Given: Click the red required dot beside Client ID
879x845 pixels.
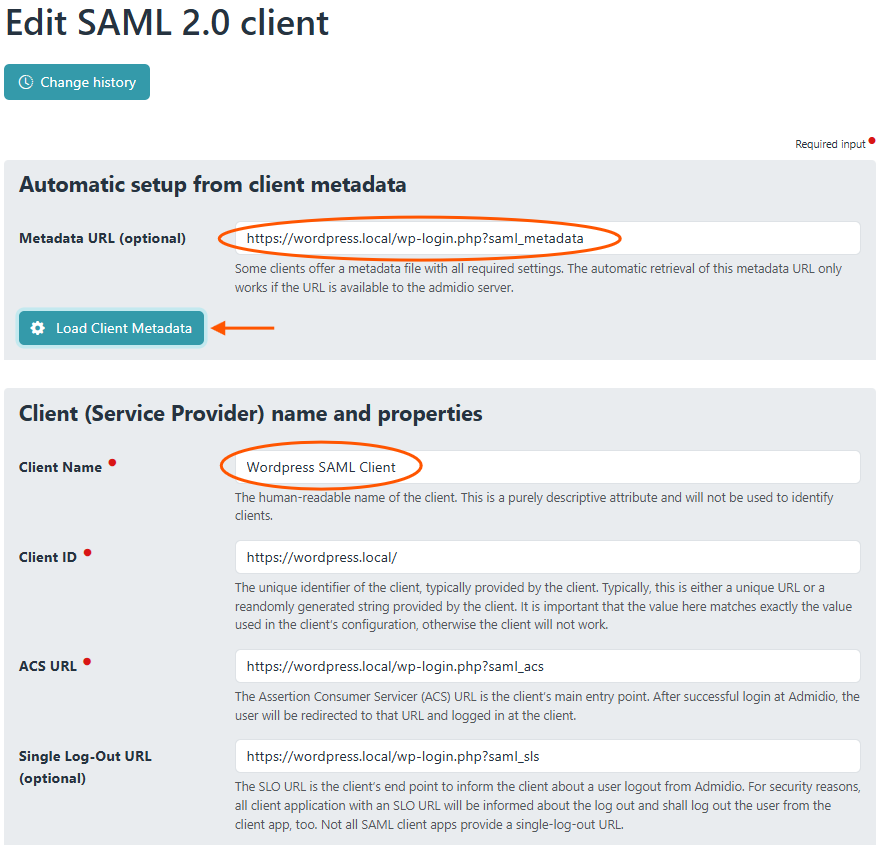Looking at the screenshot, I should coord(88,552).
